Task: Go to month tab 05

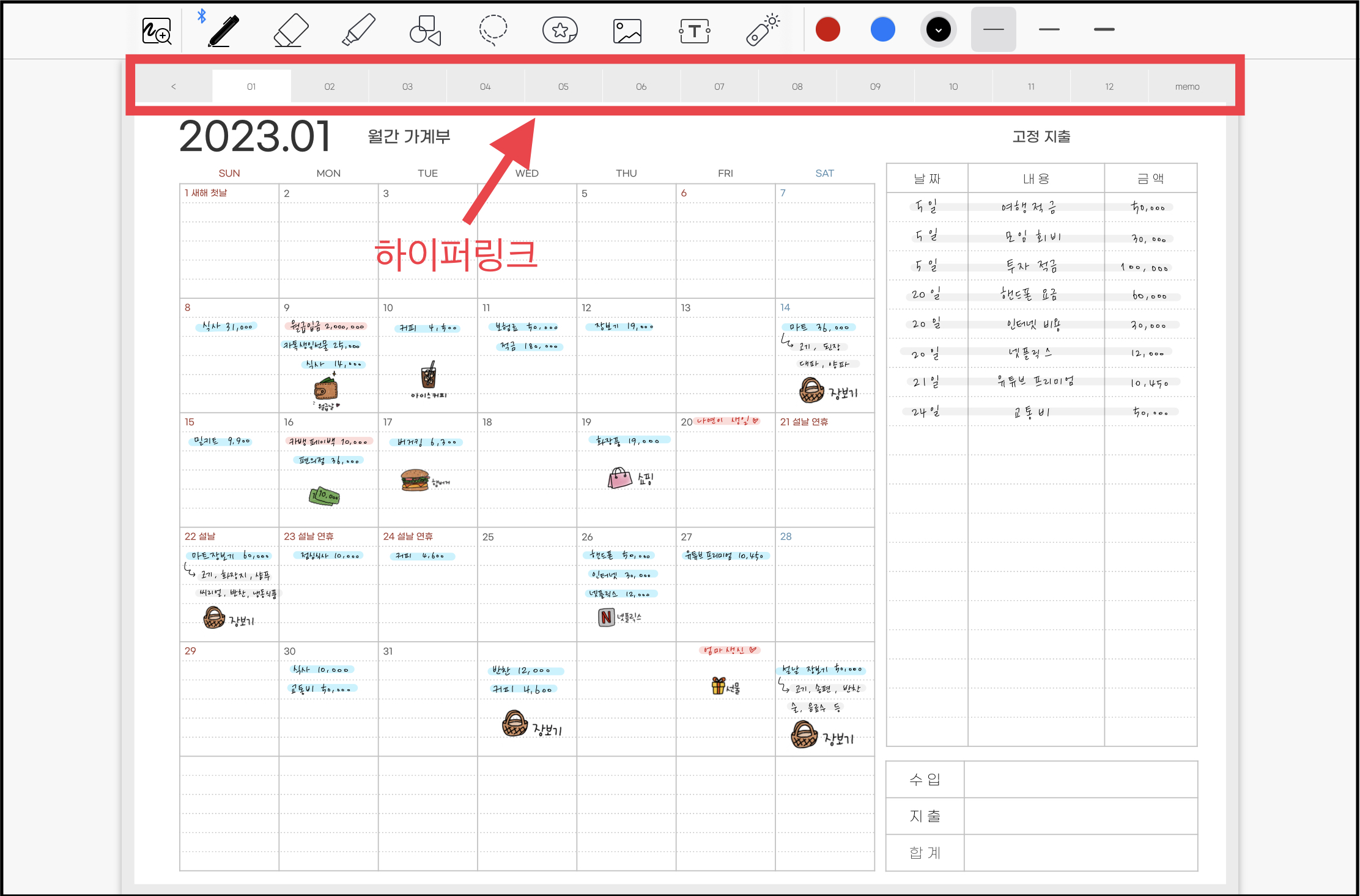Action: (x=563, y=87)
